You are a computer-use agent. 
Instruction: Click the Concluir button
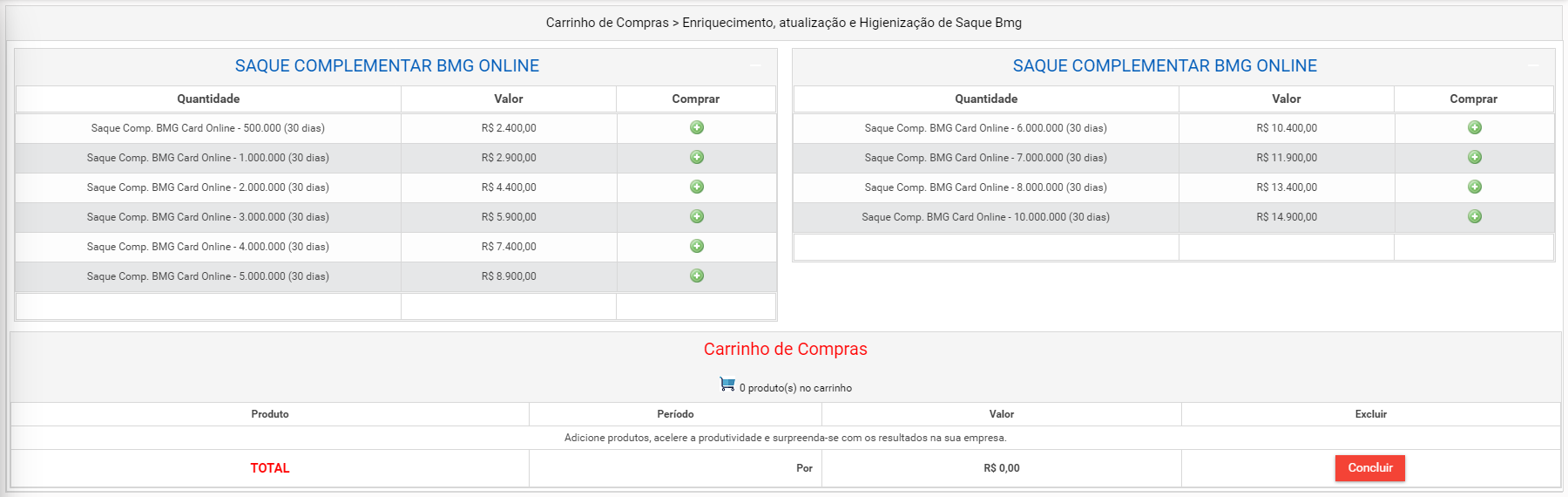click(1370, 468)
